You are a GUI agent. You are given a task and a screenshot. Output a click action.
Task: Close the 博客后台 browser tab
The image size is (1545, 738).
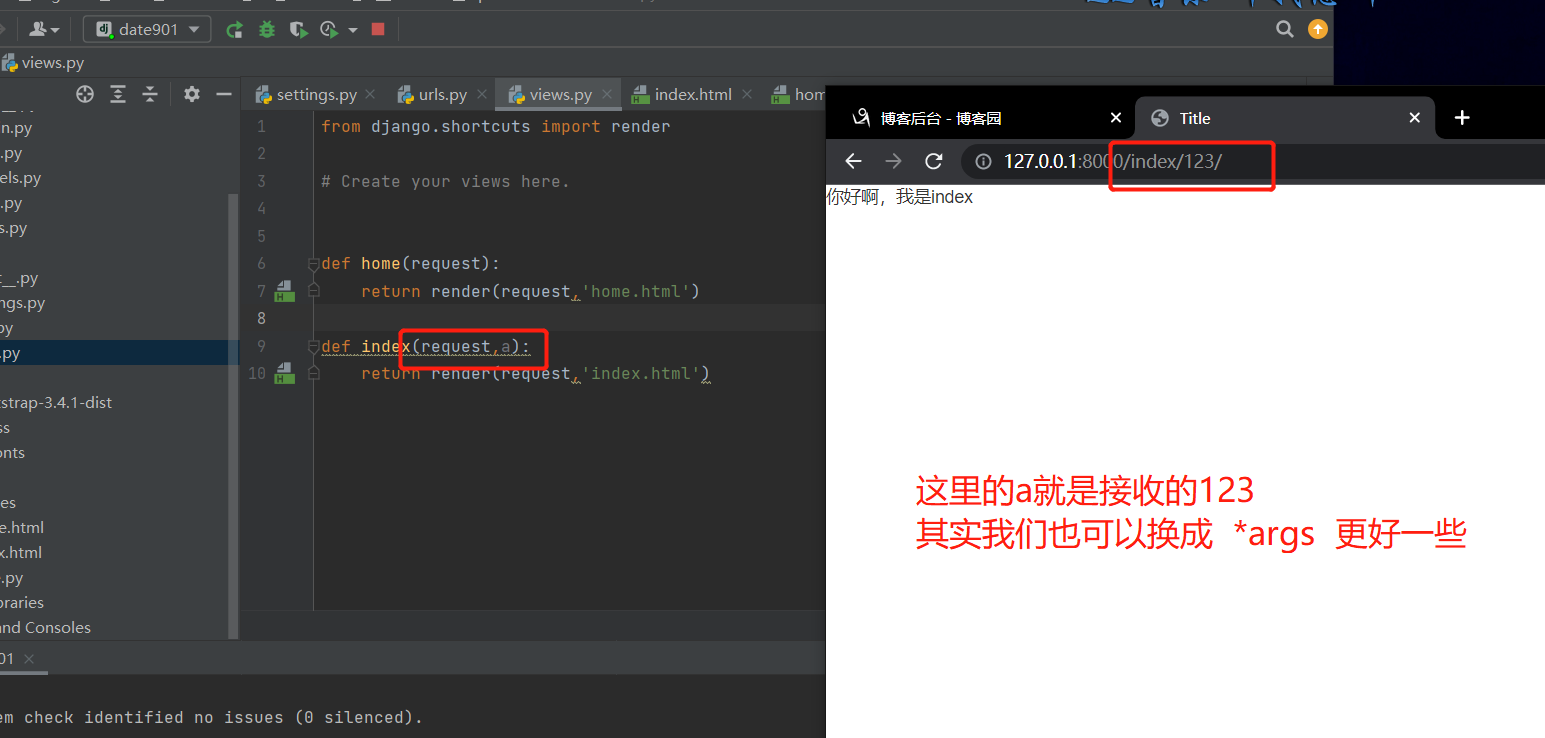pyautogui.click(x=1116, y=118)
